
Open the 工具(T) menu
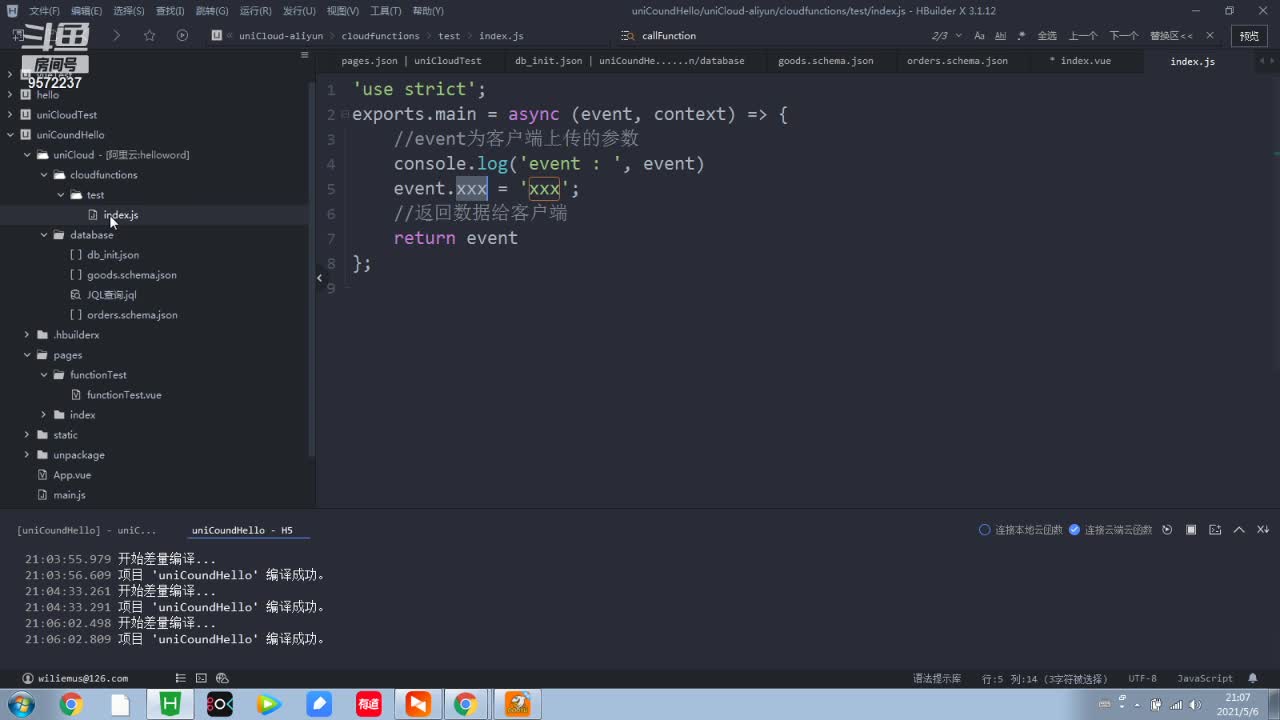(386, 11)
